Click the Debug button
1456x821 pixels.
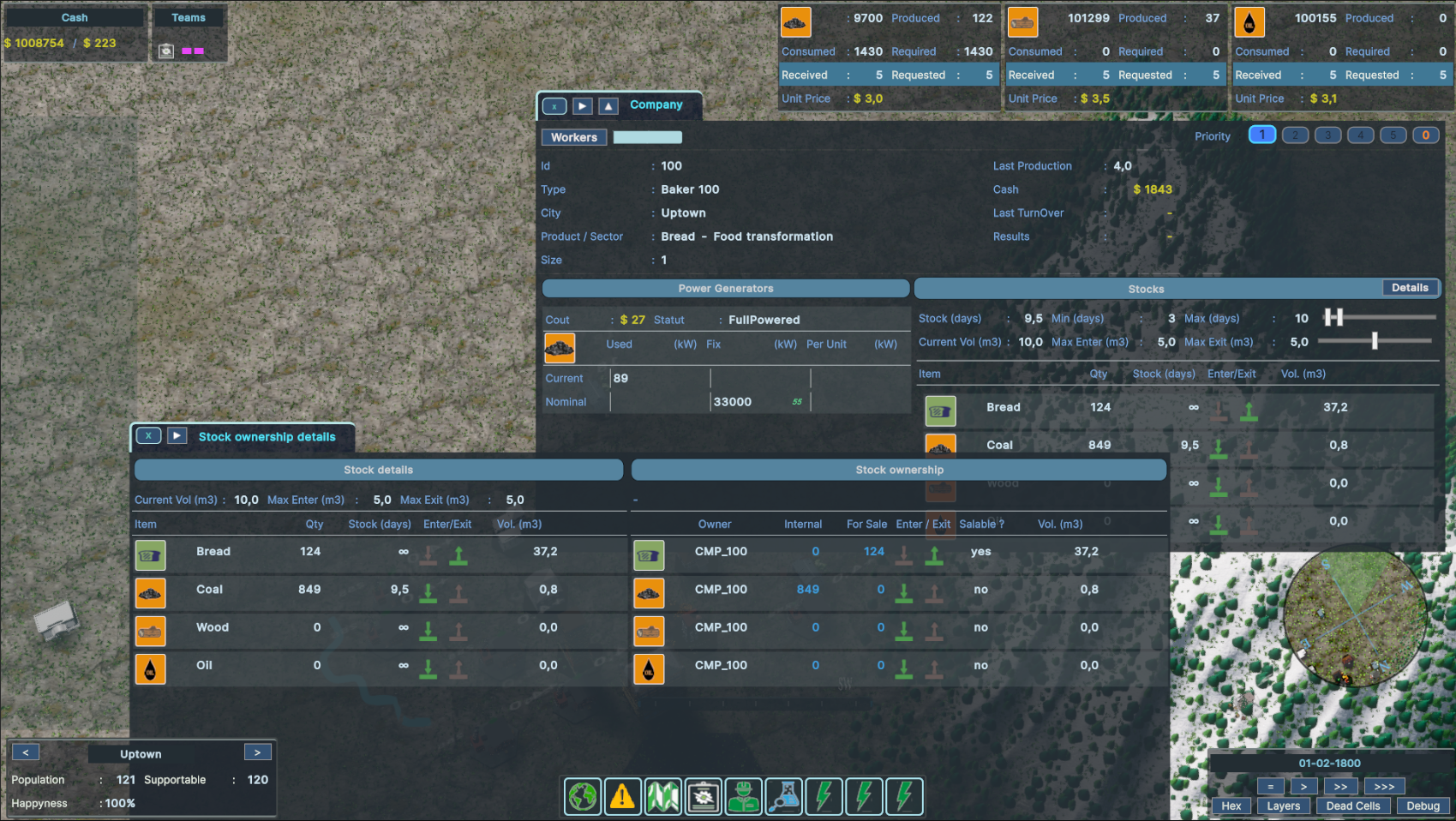pos(1423,806)
